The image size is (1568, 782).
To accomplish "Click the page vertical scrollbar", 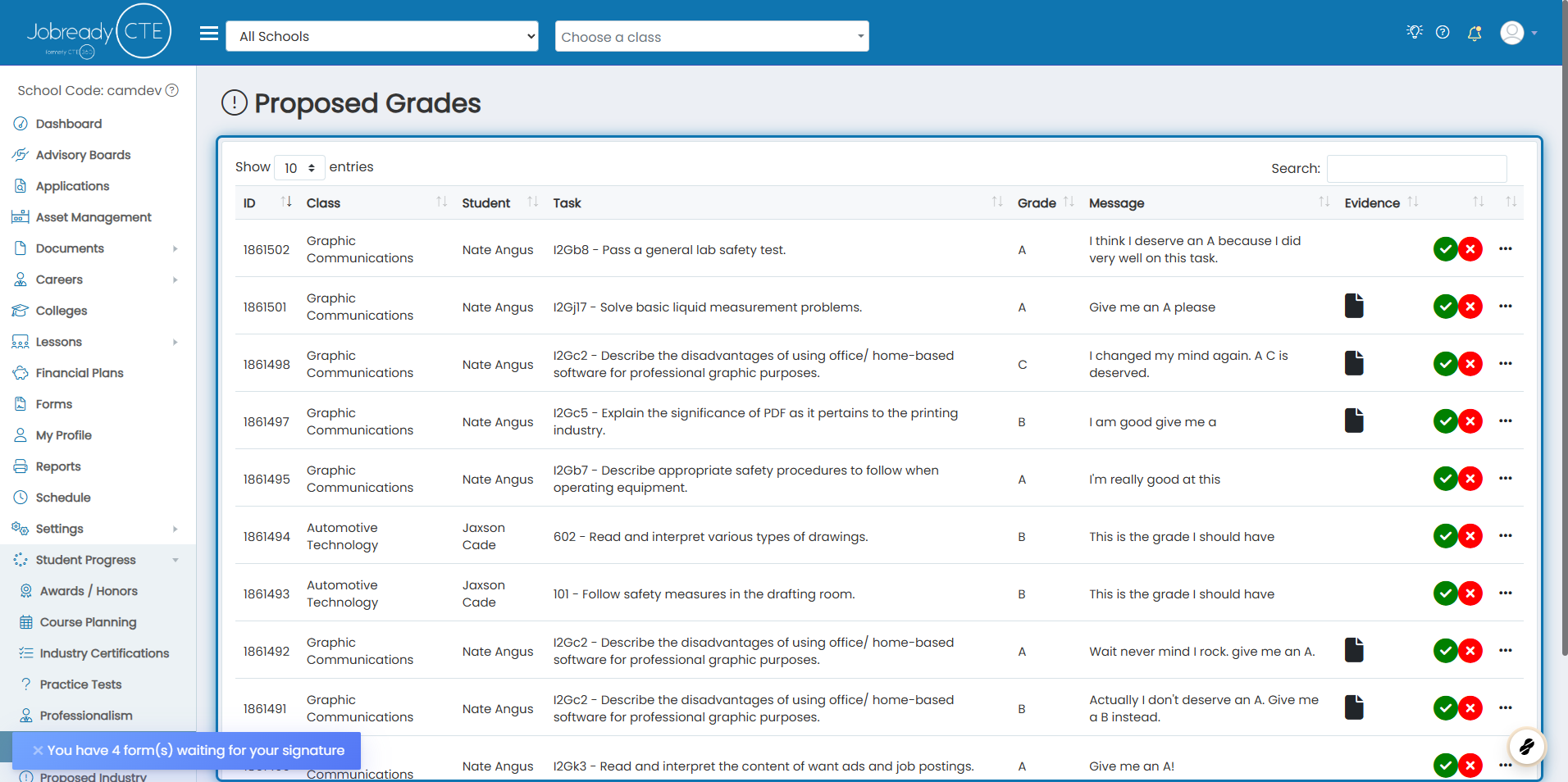I will [x=1564, y=328].
